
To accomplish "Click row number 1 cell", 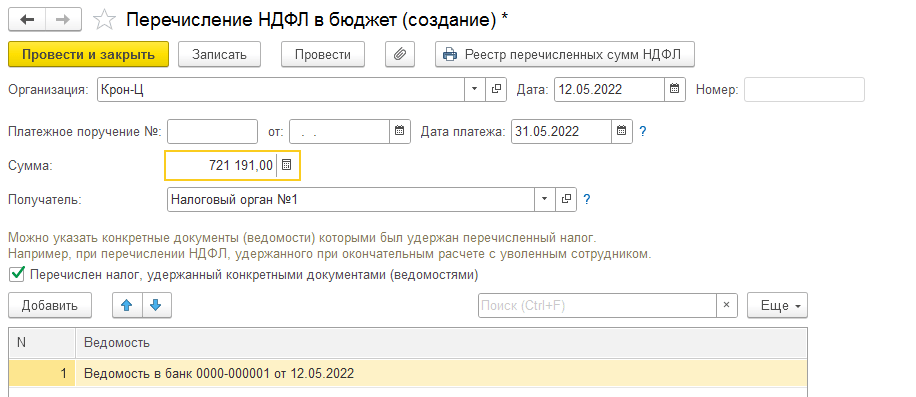I will pyautogui.click(x=42, y=373).
